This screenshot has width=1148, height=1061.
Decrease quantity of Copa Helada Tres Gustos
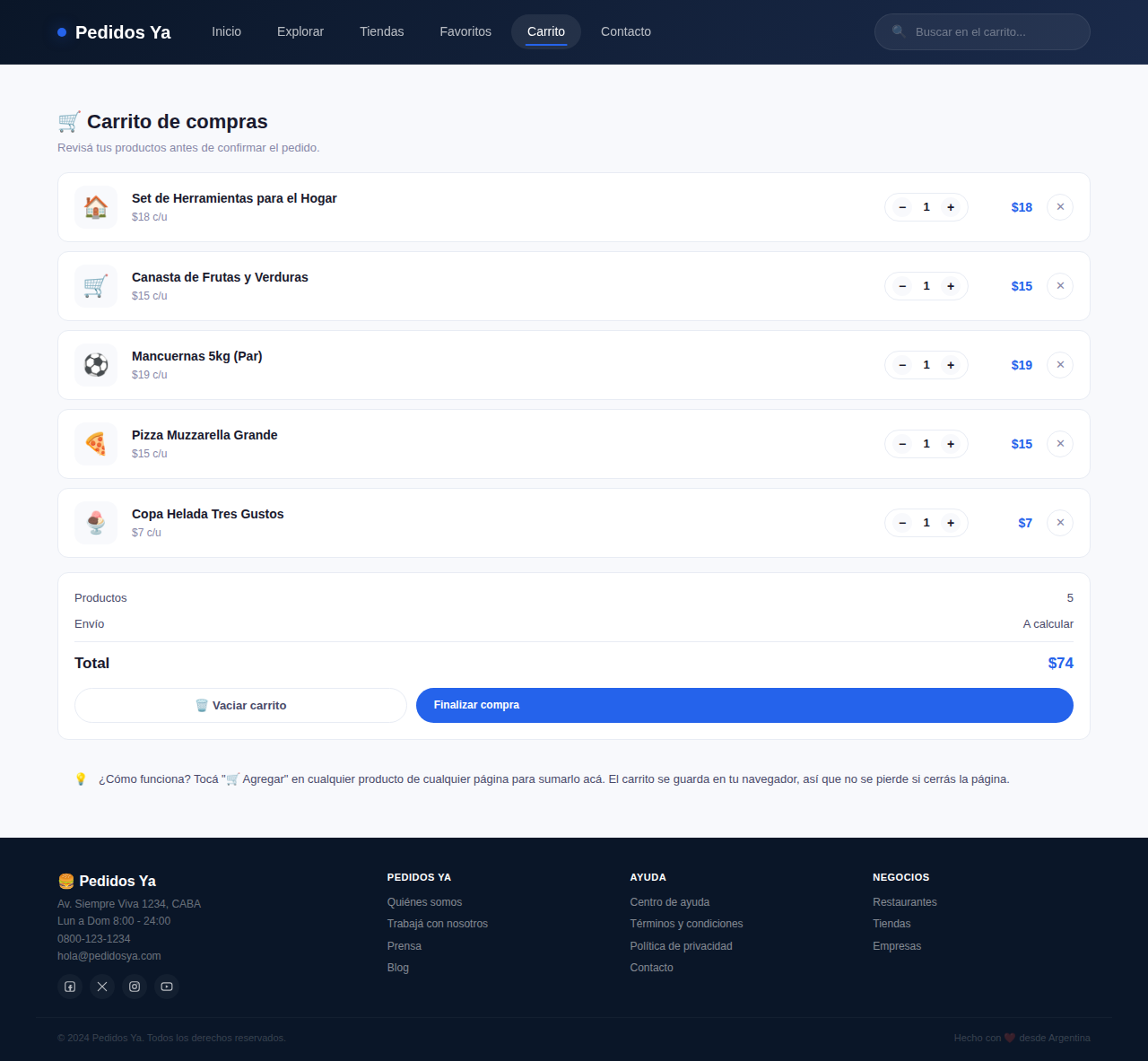[x=902, y=523]
